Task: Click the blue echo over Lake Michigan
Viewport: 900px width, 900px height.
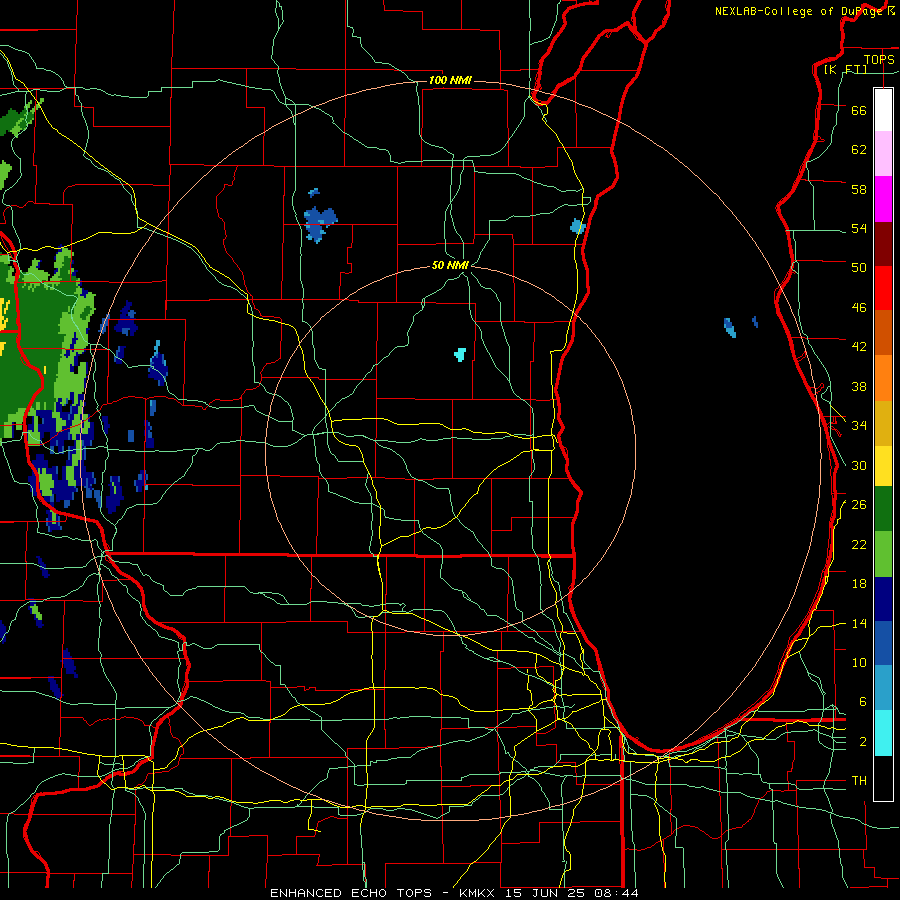Action: tap(730, 327)
